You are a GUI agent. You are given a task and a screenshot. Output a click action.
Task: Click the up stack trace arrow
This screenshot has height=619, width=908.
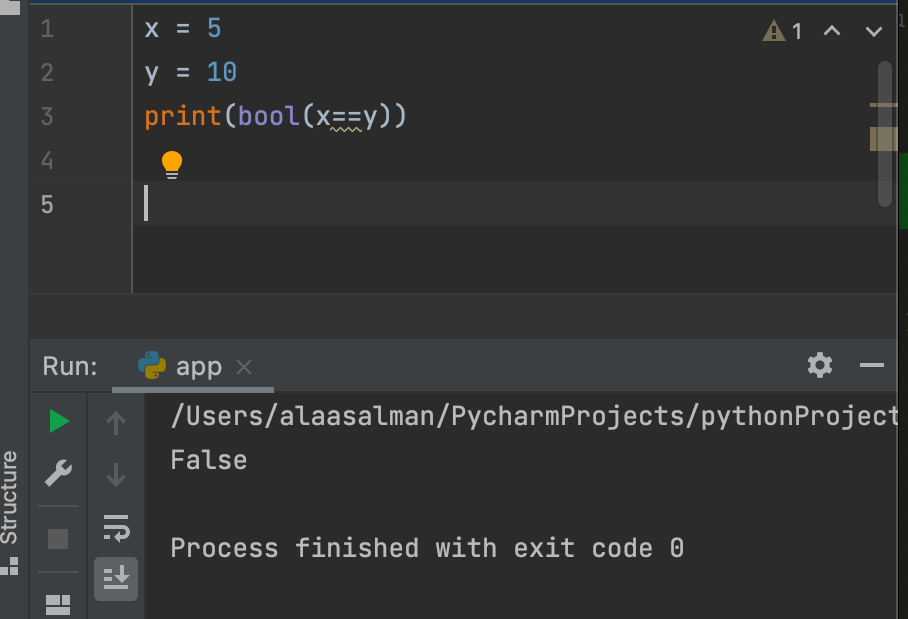(x=116, y=423)
